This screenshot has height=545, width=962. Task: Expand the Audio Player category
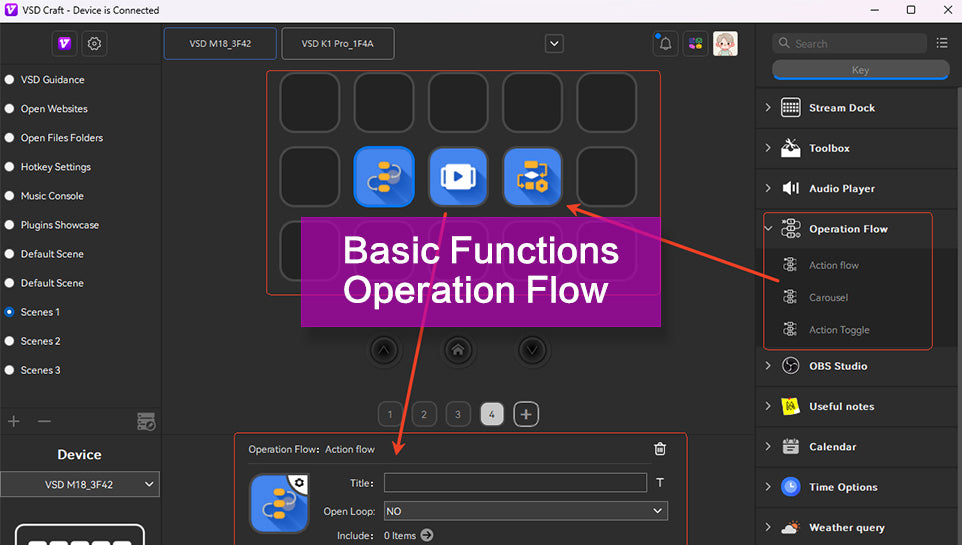pos(768,188)
